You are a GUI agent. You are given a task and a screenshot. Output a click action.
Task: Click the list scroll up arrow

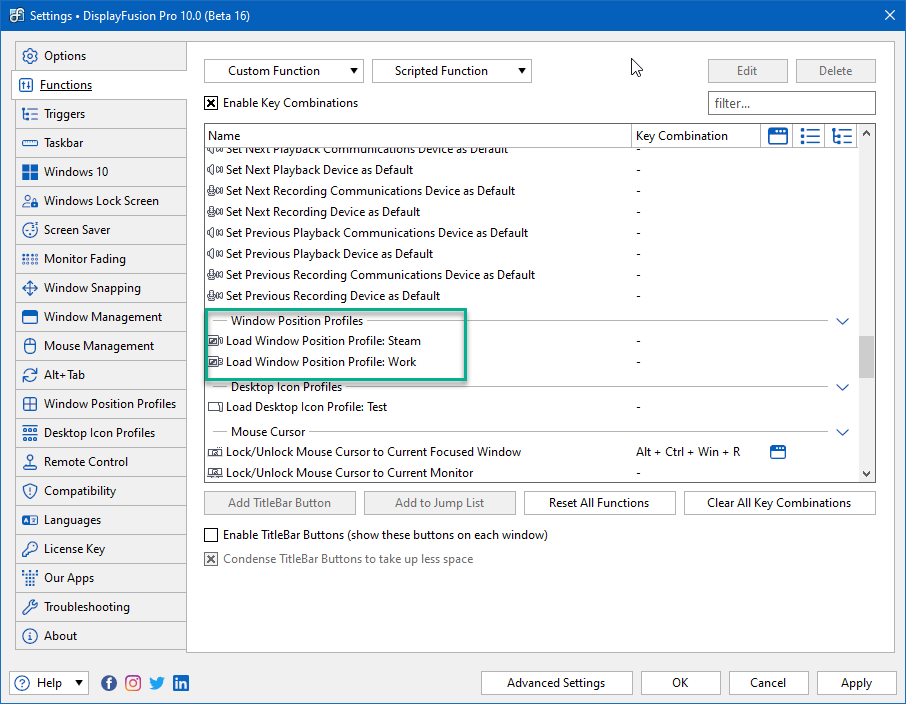(866, 134)
